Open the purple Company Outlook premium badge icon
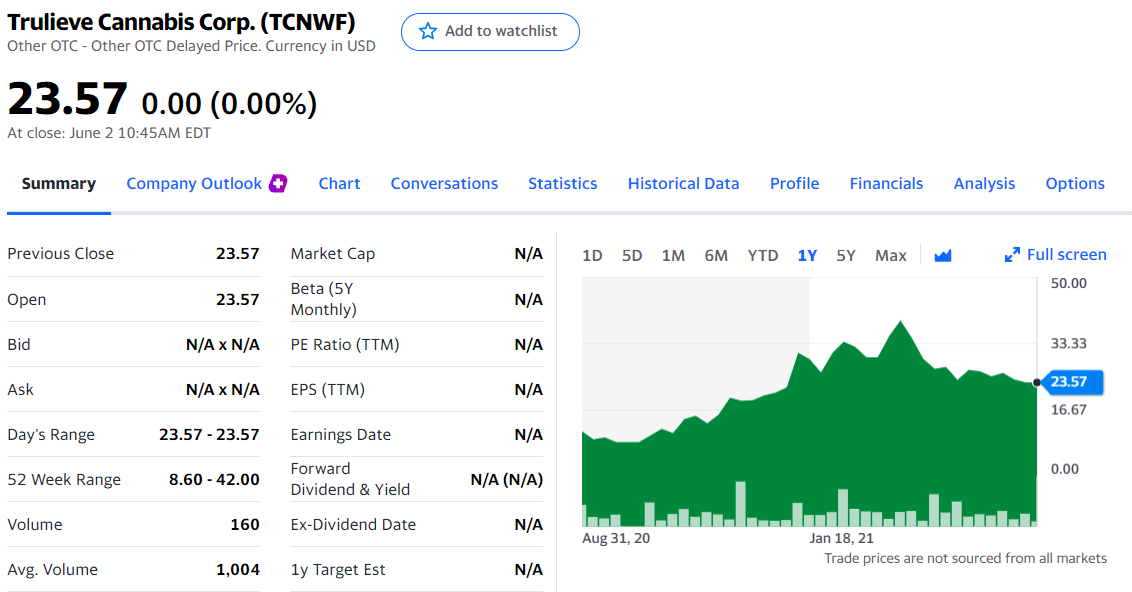The height and width of the screenshot is (592, 1132). (278, 183)
